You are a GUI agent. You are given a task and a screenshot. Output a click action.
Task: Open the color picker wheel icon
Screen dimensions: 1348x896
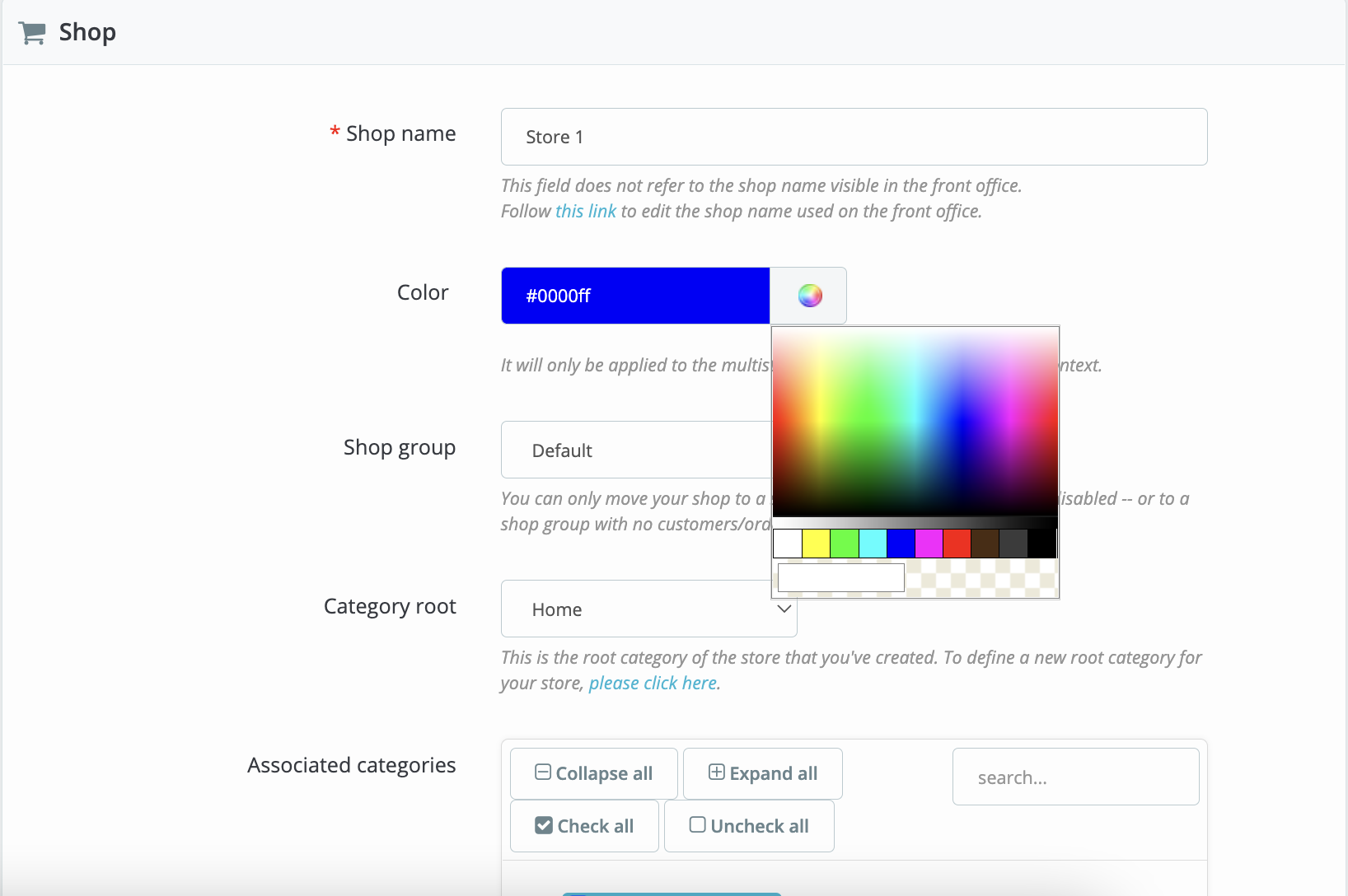(x=809, y=296)
